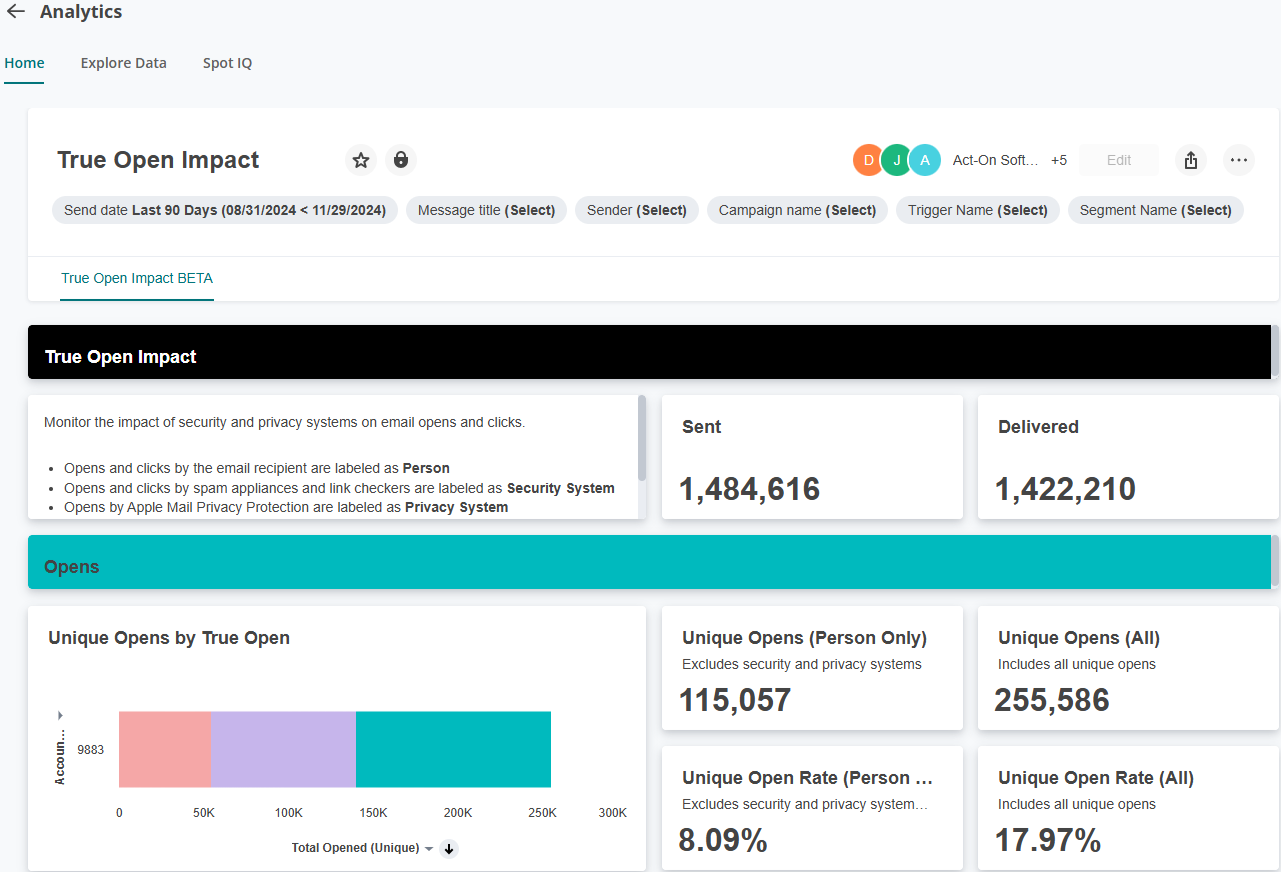
Task: Click the Sent value 1,484,616
Action: 750,489
